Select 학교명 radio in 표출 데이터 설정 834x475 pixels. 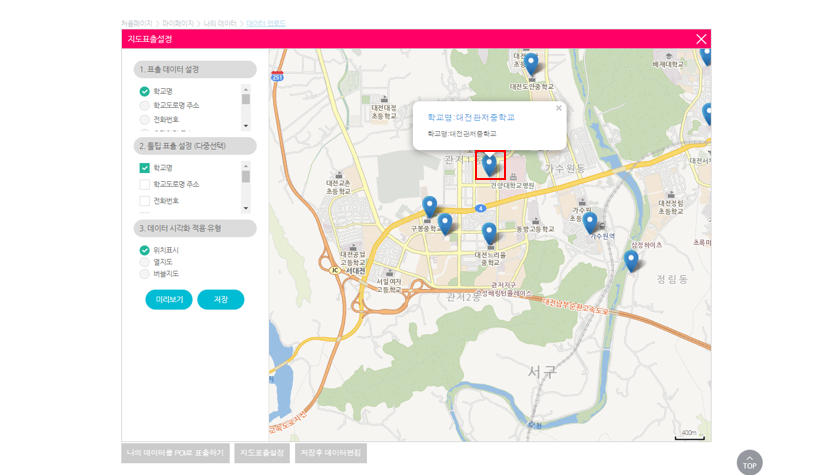tap(144, 91)
